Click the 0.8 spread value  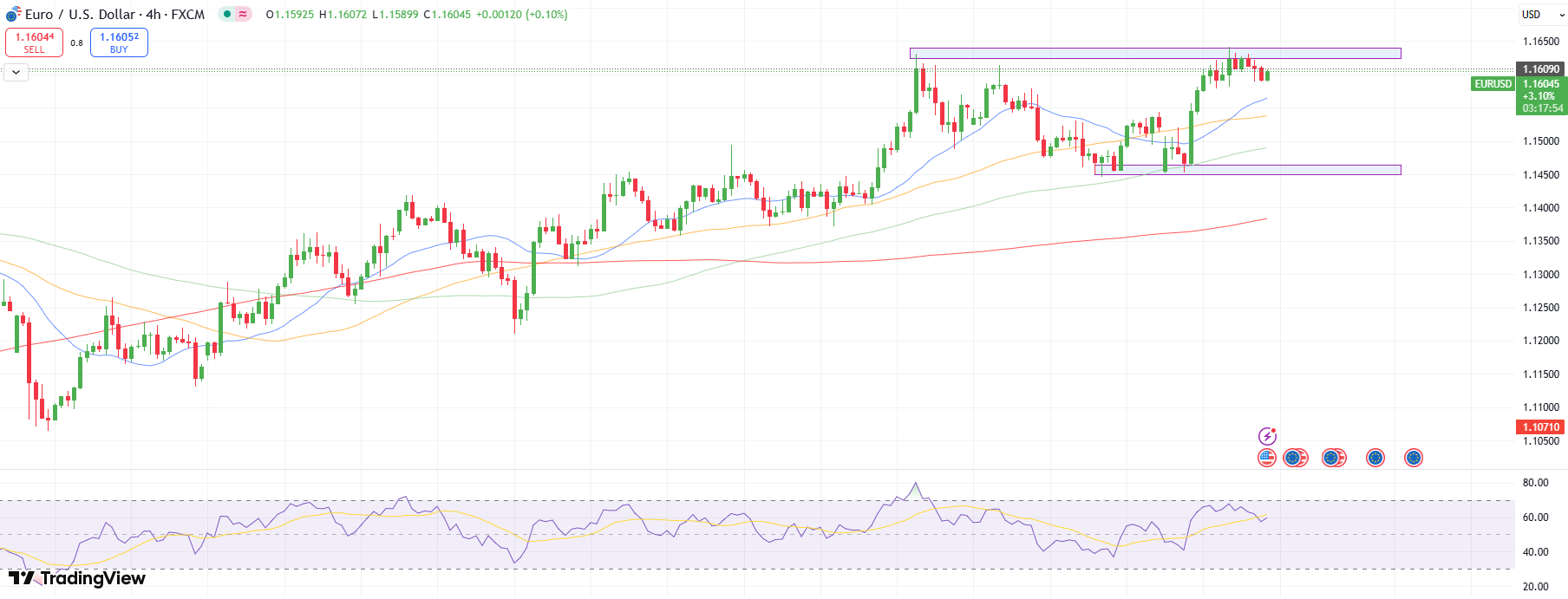pos(76,42)
